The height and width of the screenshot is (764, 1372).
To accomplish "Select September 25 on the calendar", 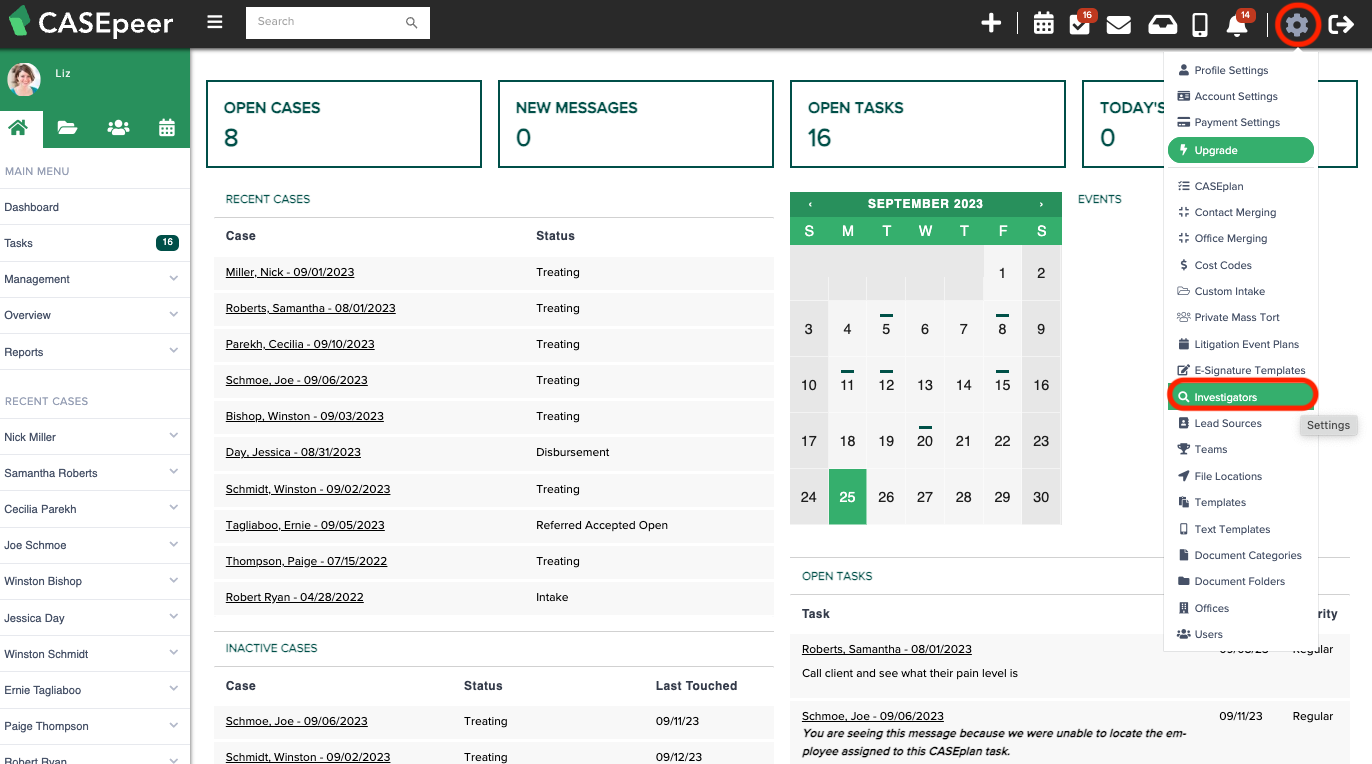I will coord(847,497).
